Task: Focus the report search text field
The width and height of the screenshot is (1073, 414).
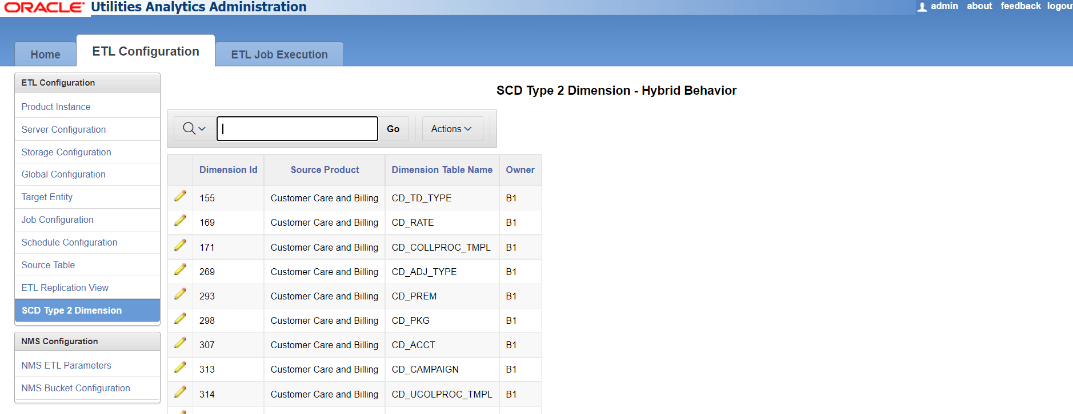Action: 298,129
